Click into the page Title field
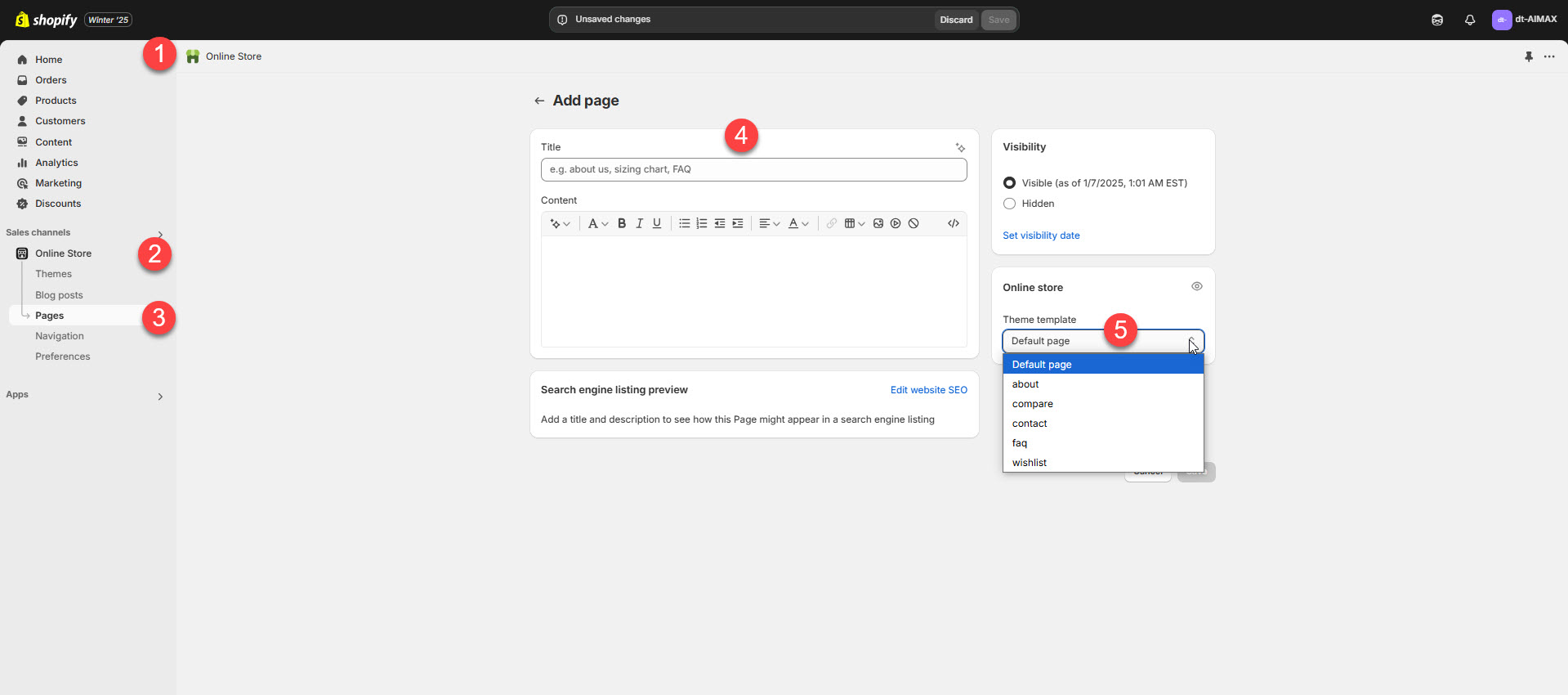The image size is (1568, 695). 753,169
